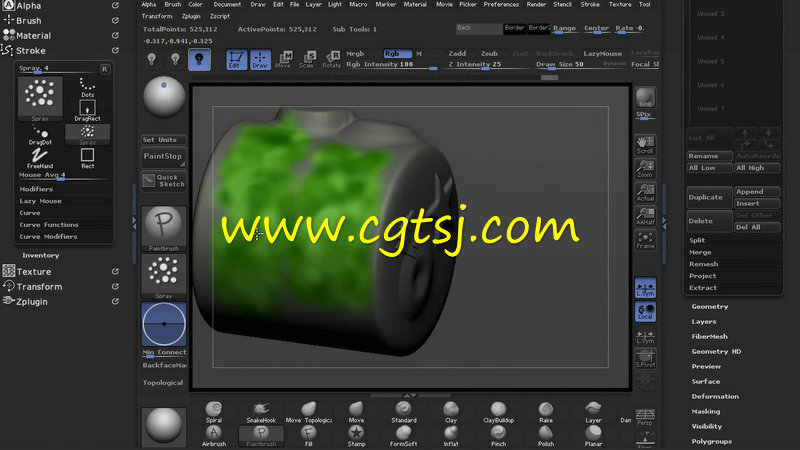Click the Duplicate subtool button
The height and width of the screenshot is (450, 800).
coord(710,197)
